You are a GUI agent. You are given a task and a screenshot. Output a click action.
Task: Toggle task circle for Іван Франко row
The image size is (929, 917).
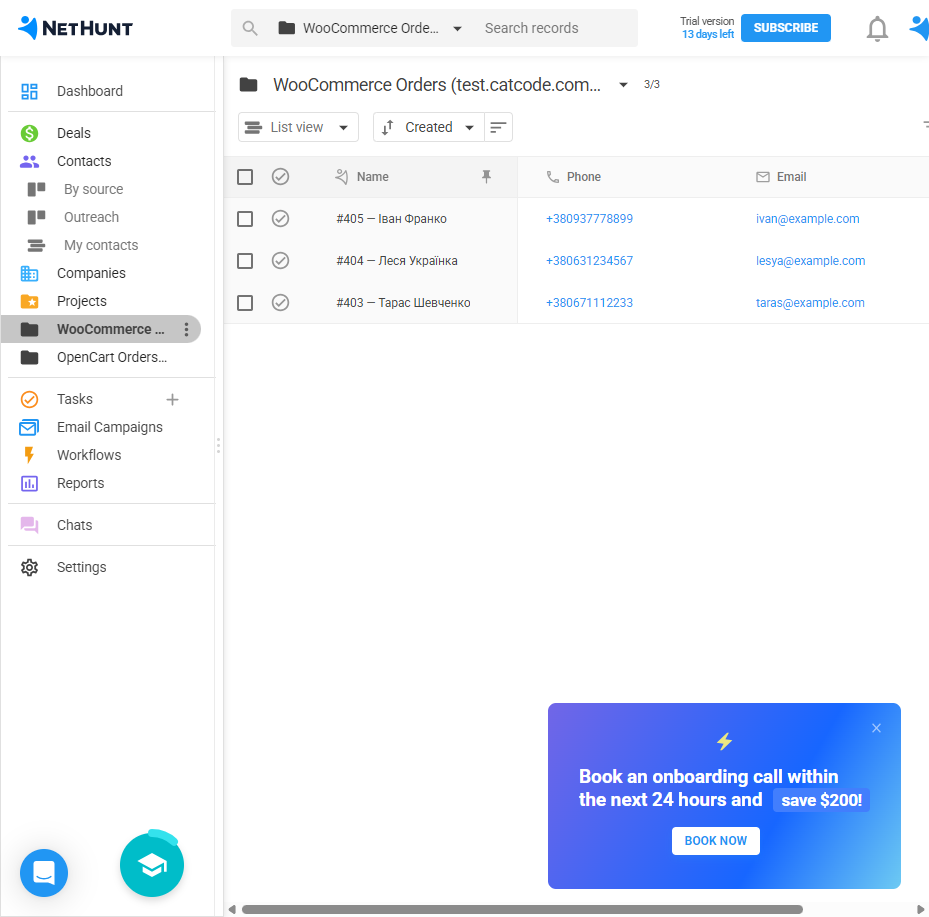click(x=280, y=219)
